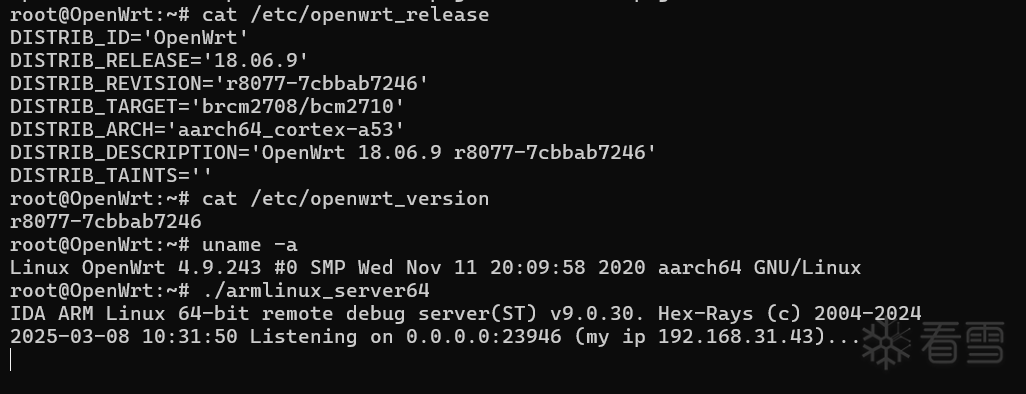Click the snowflake watermark logo

[887, 345]
